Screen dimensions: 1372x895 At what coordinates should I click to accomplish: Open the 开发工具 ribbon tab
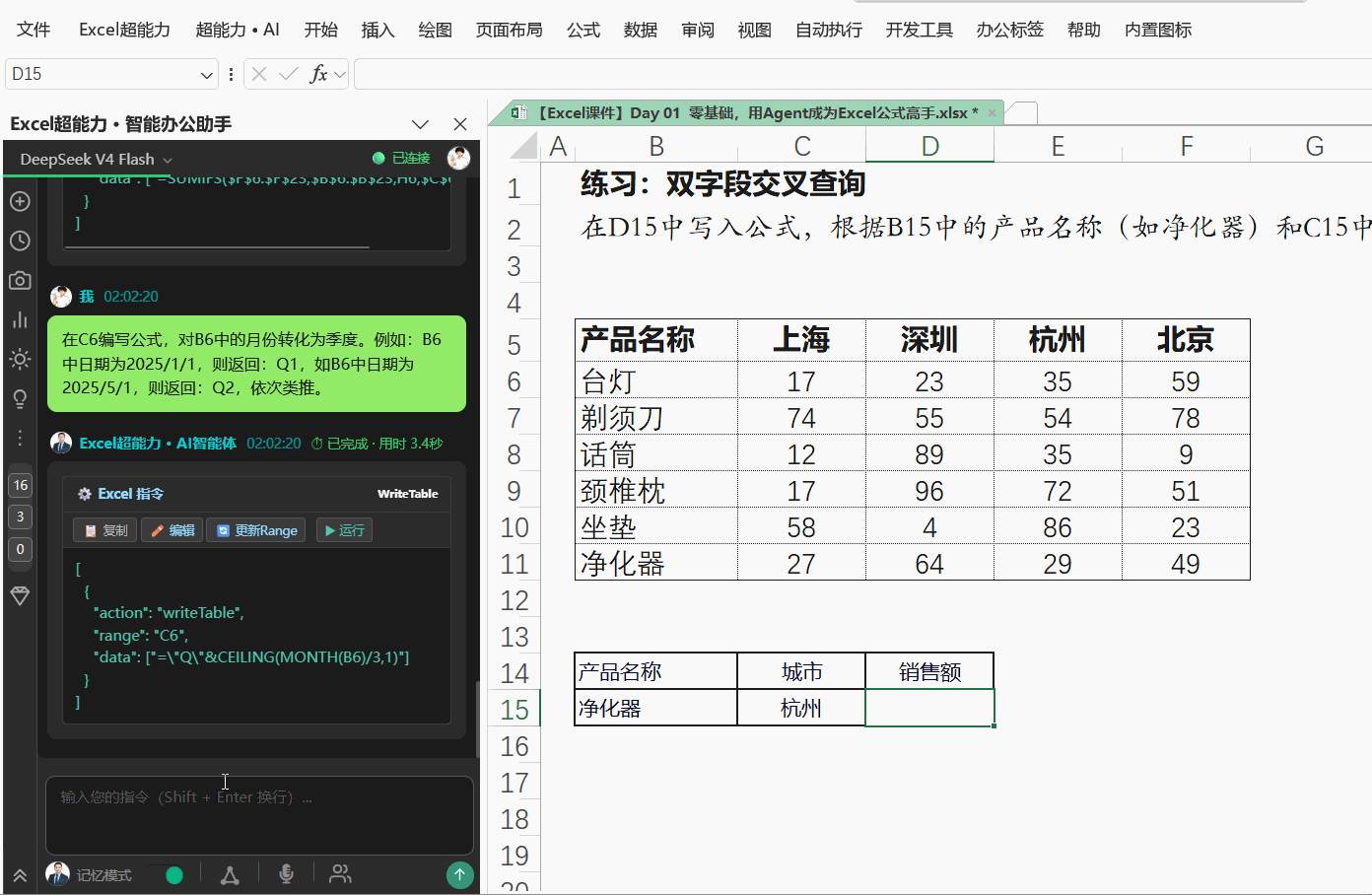[x=919, y=30]
